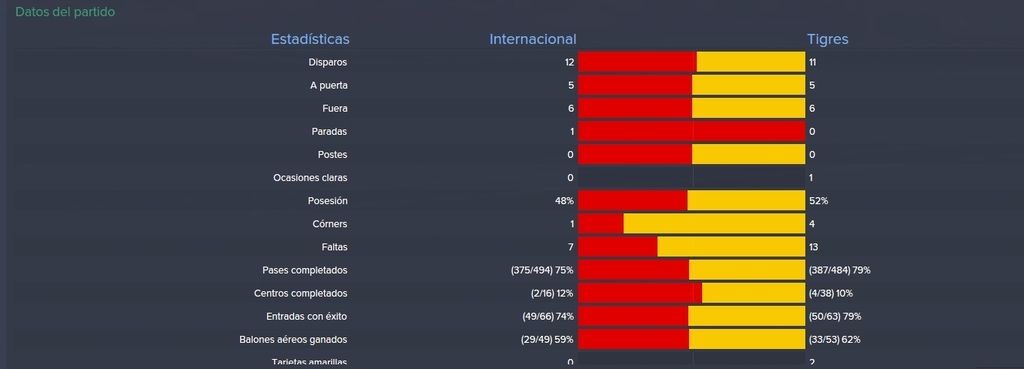Click the 52% possession value for Tigres

click(818, 201)
